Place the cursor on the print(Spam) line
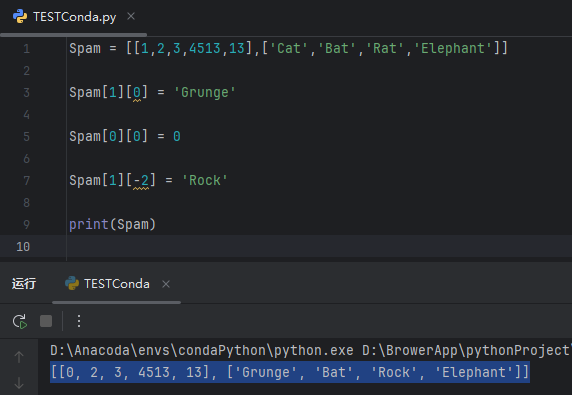Viewport: 572px width, 395px height. [112, 224]
